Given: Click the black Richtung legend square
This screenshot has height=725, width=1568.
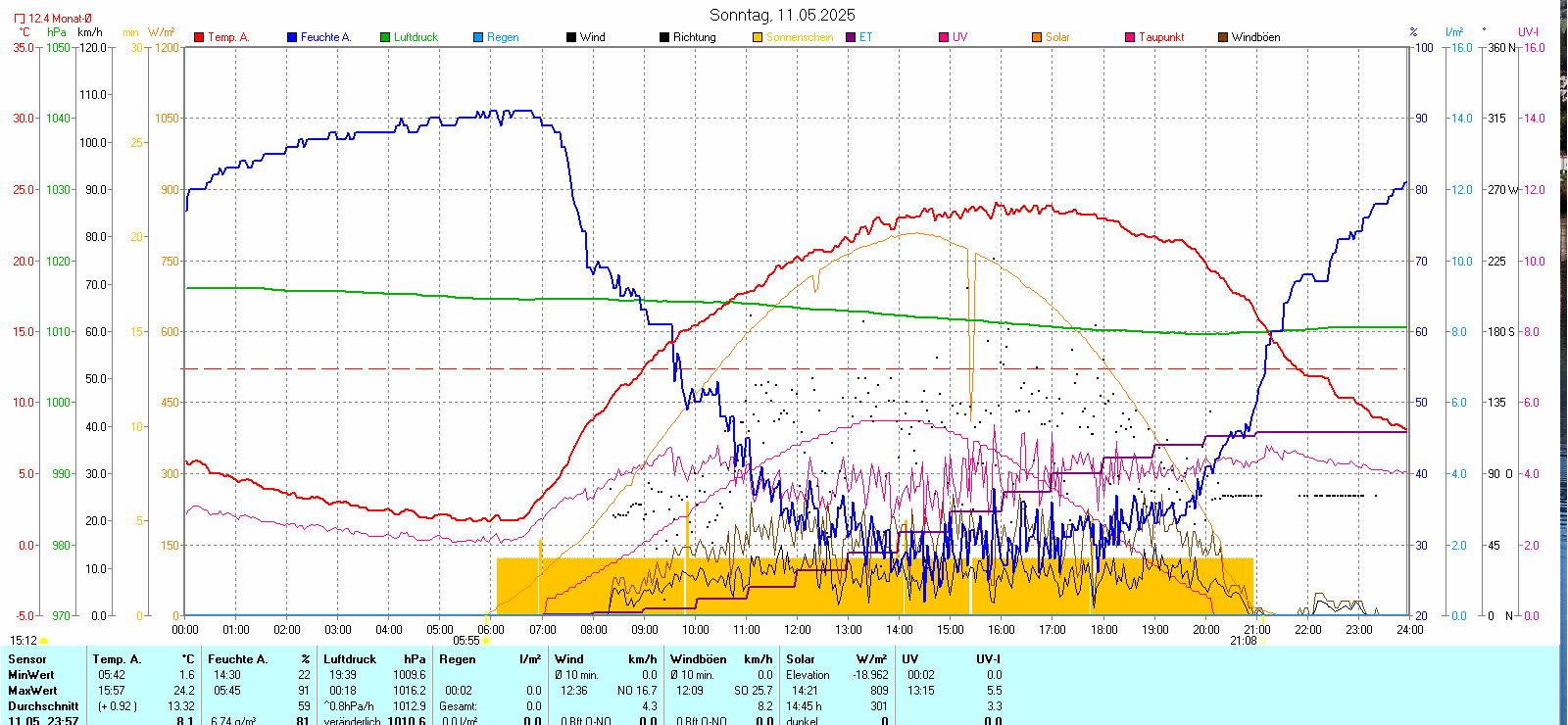Looking at the screenshot, I should [664, 37].
